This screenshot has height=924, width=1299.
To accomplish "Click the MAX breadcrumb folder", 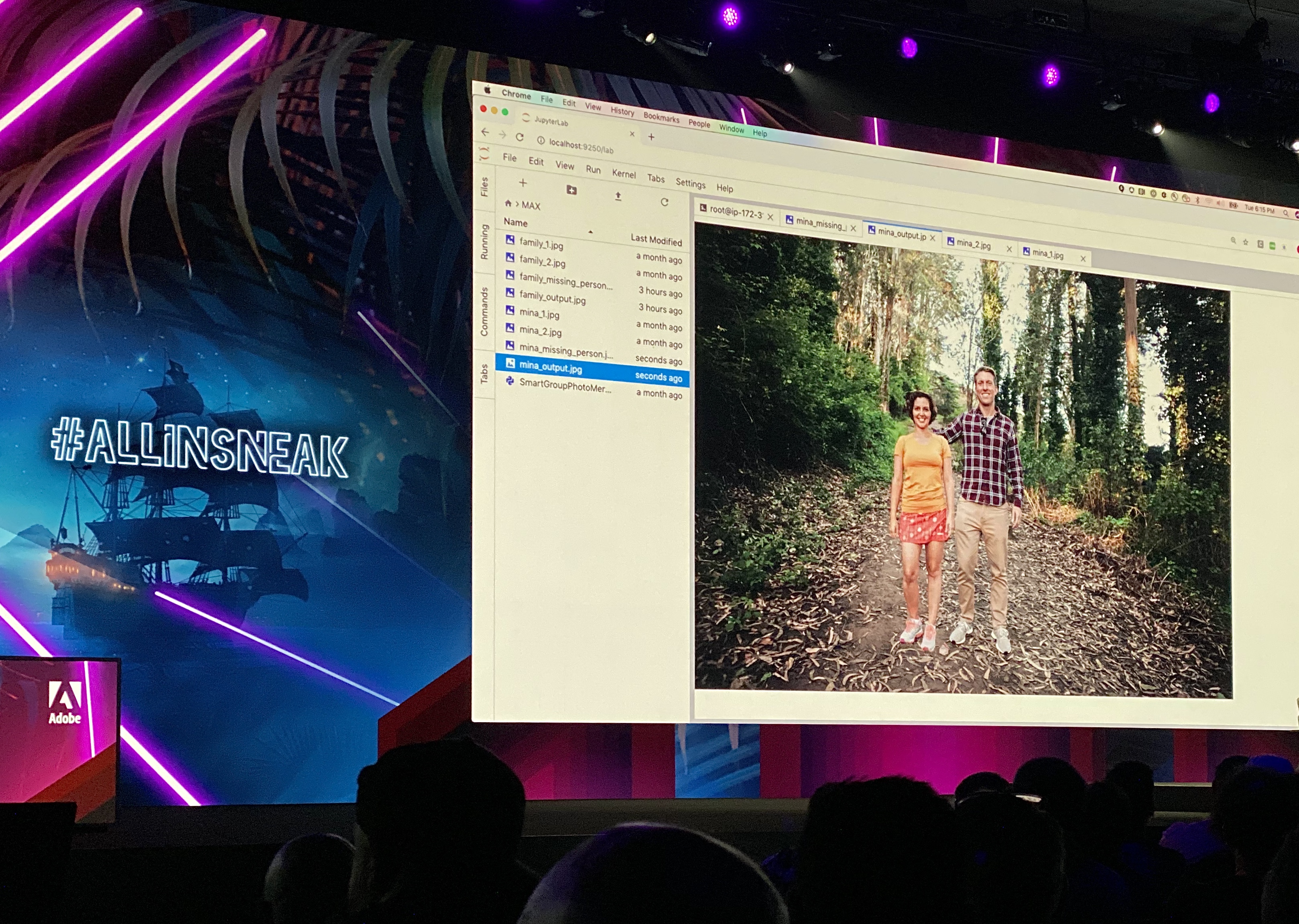I will click(x=531, y=205).
